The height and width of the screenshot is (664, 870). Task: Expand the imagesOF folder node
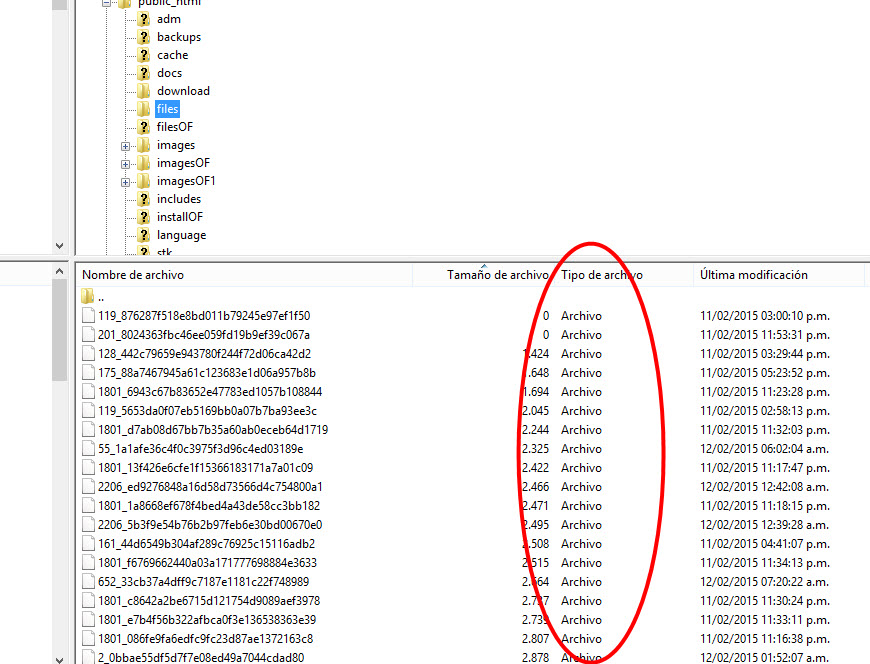(x=126, y=164)
